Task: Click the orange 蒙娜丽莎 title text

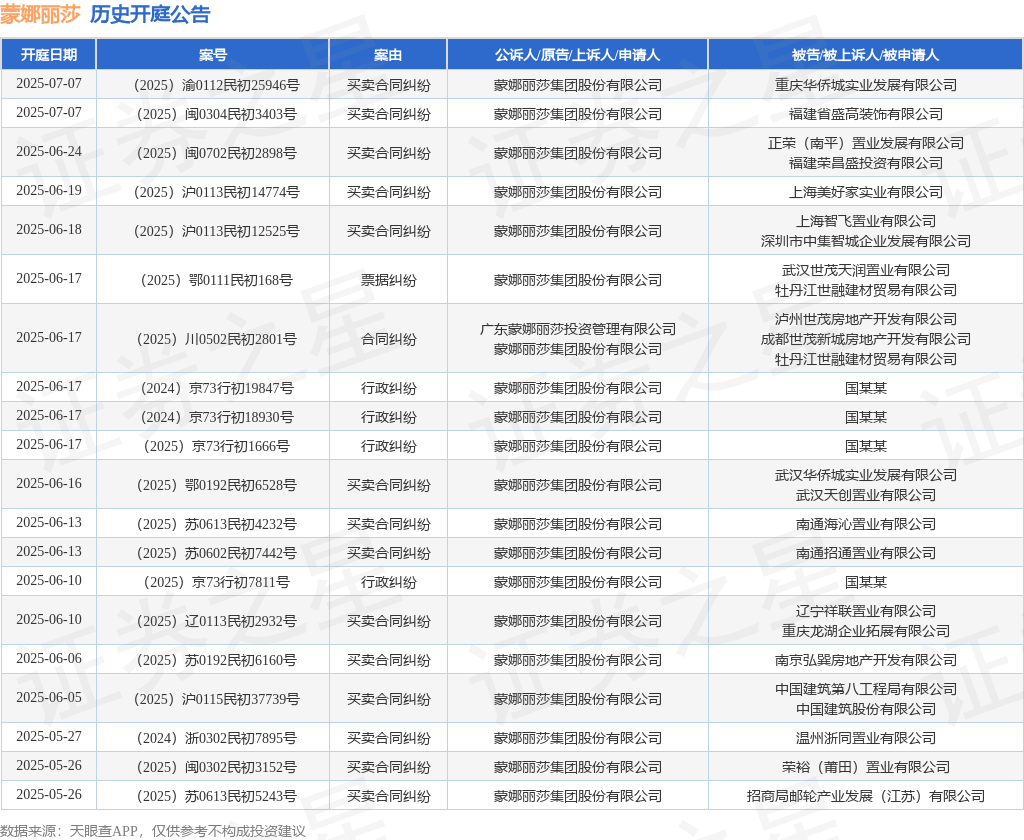Action: click(x=40, y=14)
